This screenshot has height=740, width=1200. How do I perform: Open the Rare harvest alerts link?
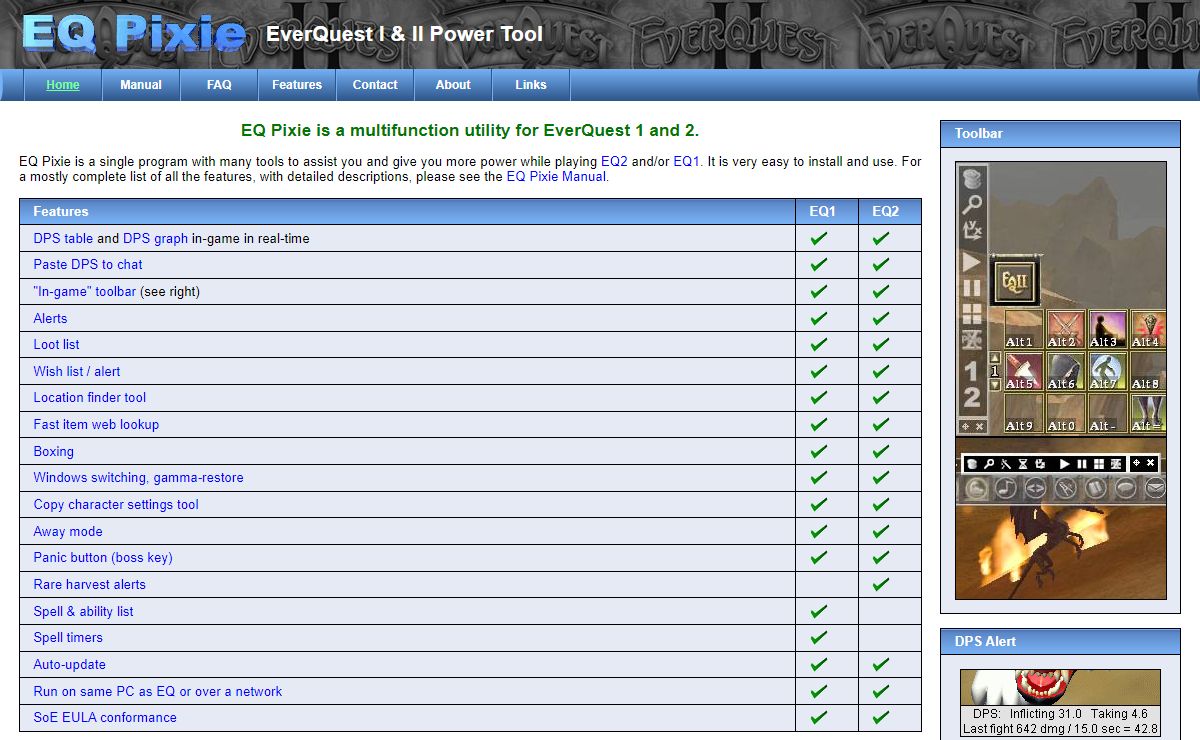pos(90,584)
